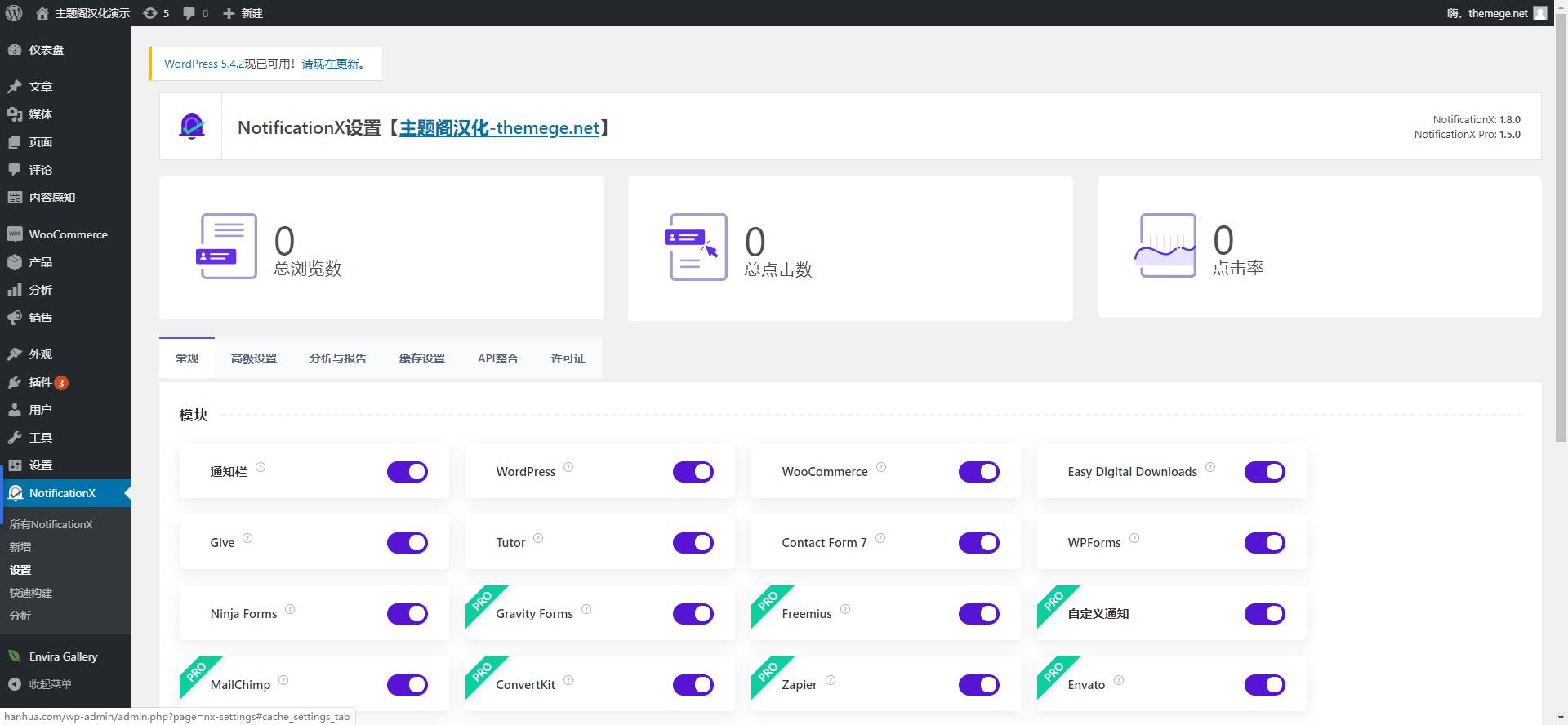Click the user avatar in the admin bar
Image resolution: width=1568 pixels, height=725 pixels.
coord(1540,13)
